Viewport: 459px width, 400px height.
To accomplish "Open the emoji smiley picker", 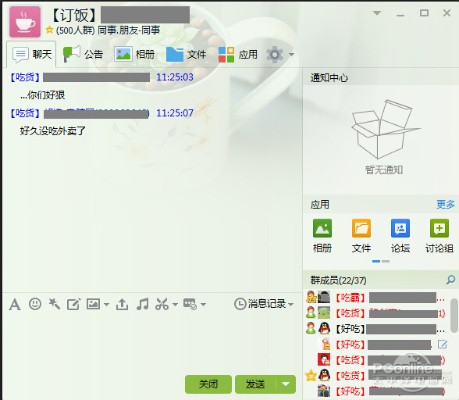I will coord(35,304).
